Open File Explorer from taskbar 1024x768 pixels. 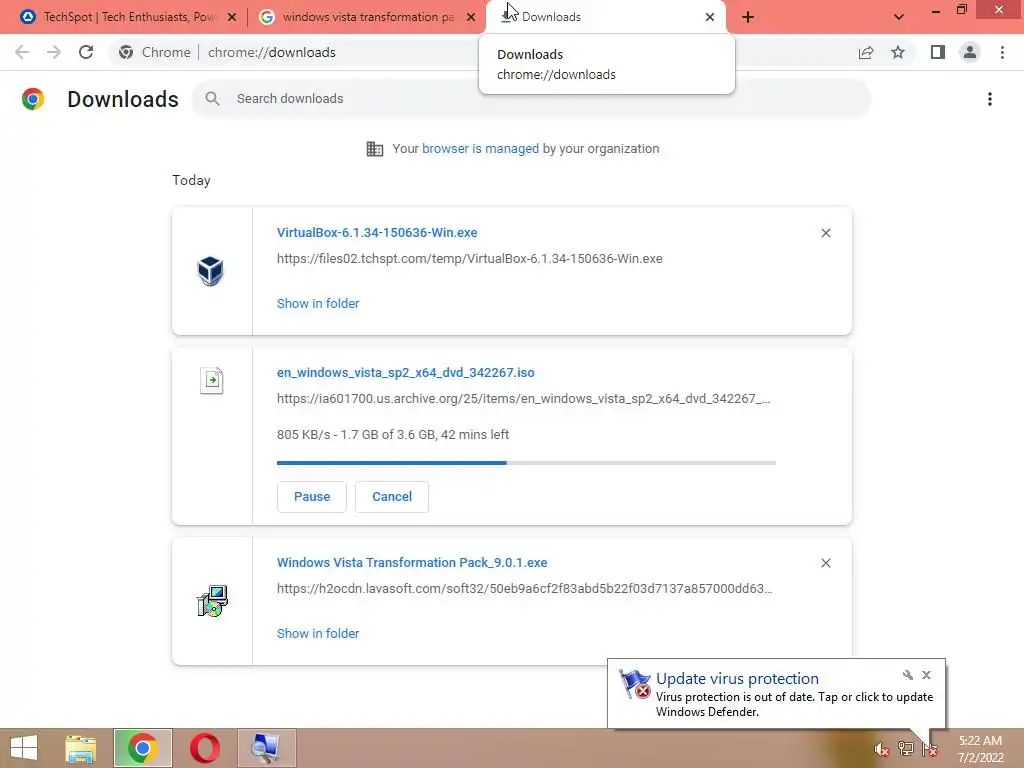click(81, 748)
